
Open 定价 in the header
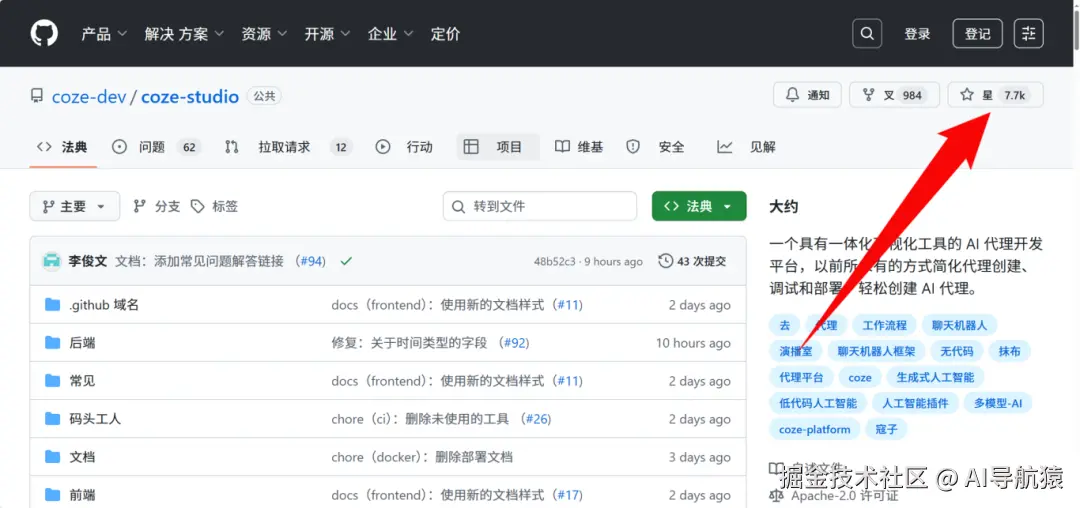[x=446, y=34]
